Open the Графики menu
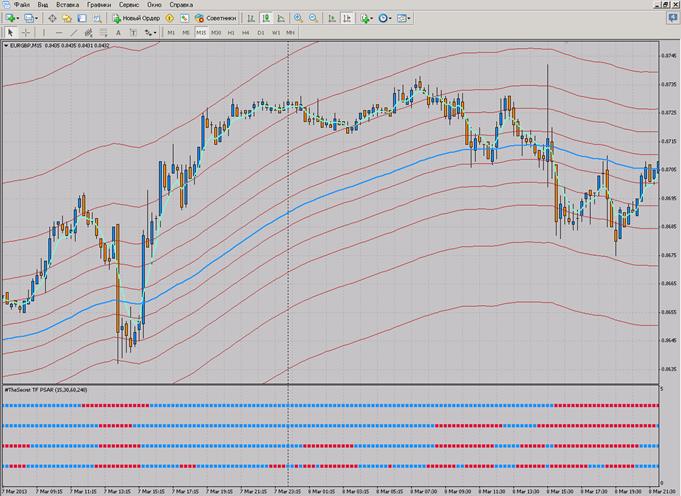This screenshot has height=496, width=681. [x=99, y=5]
